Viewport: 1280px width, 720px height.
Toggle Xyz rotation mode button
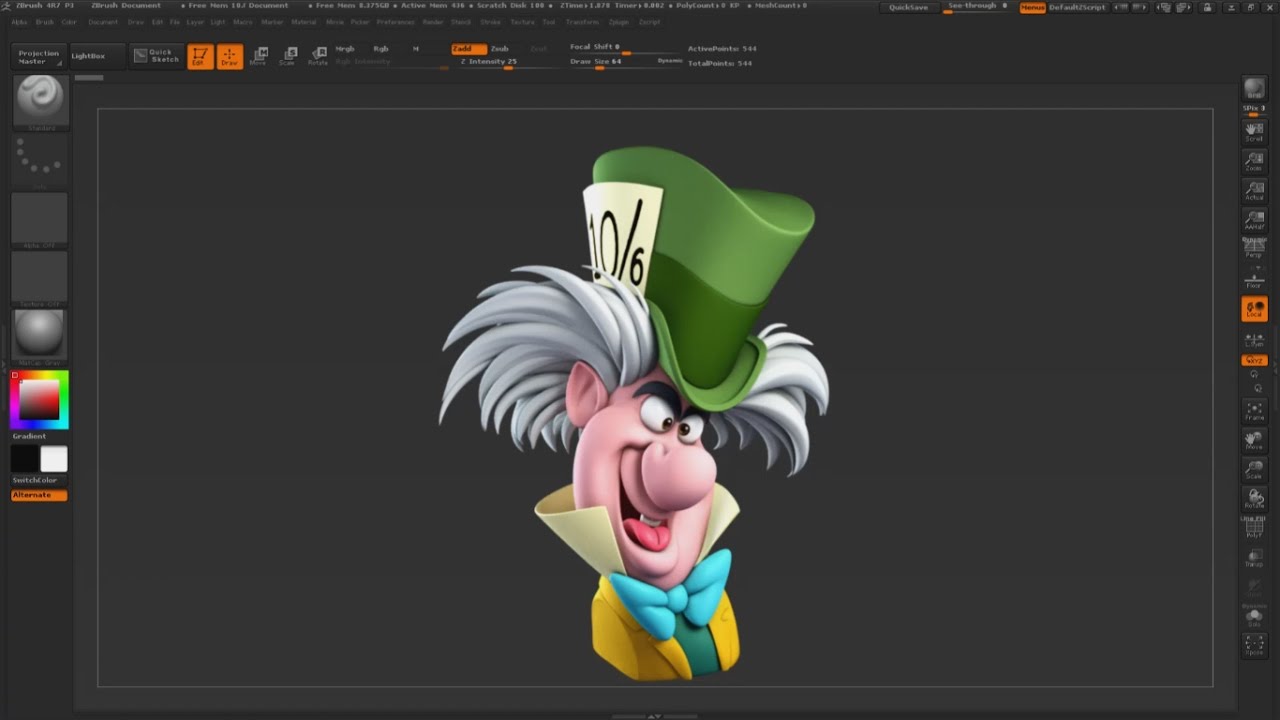[x=1254, y=360]
